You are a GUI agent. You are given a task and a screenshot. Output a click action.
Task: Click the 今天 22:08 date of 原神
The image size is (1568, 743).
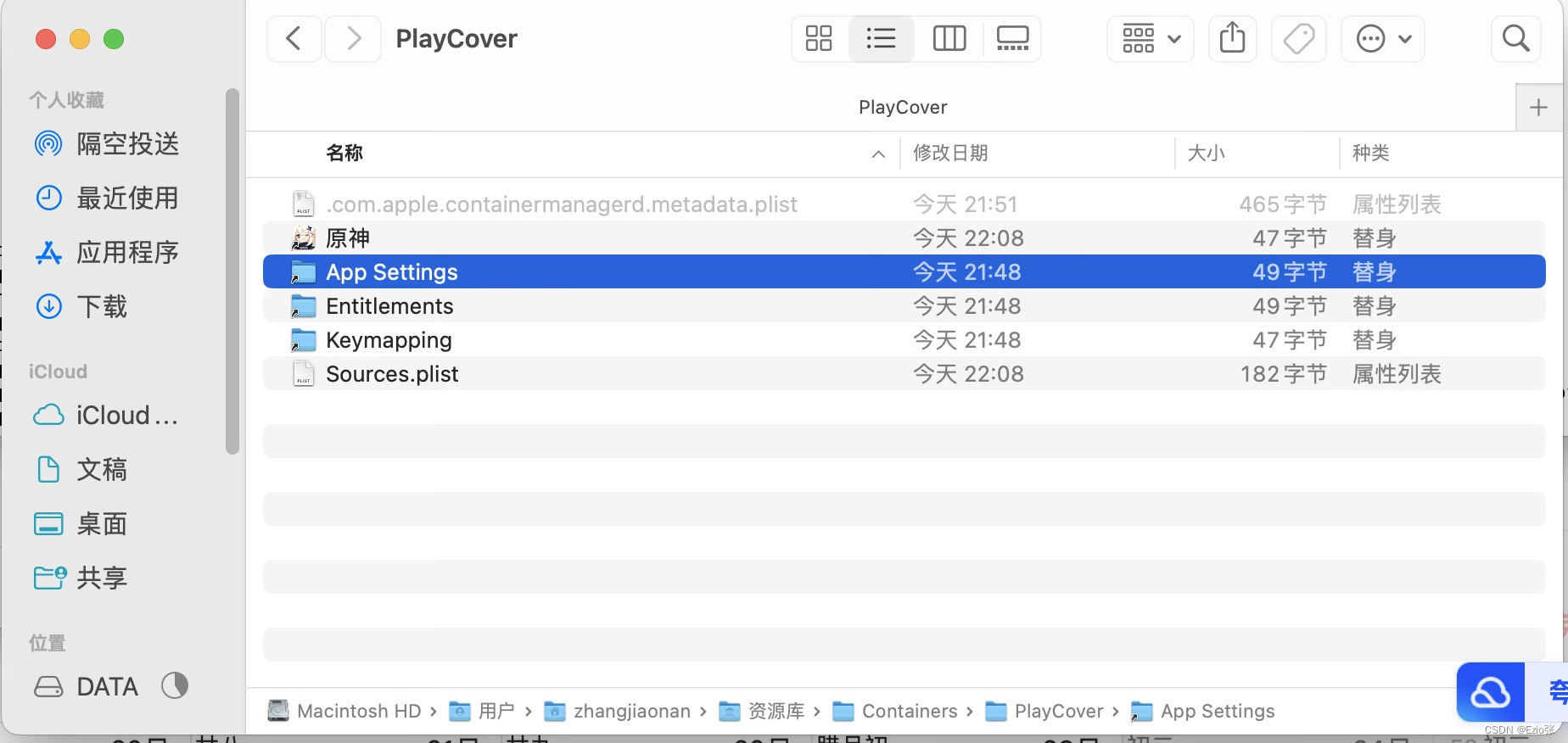968,238
